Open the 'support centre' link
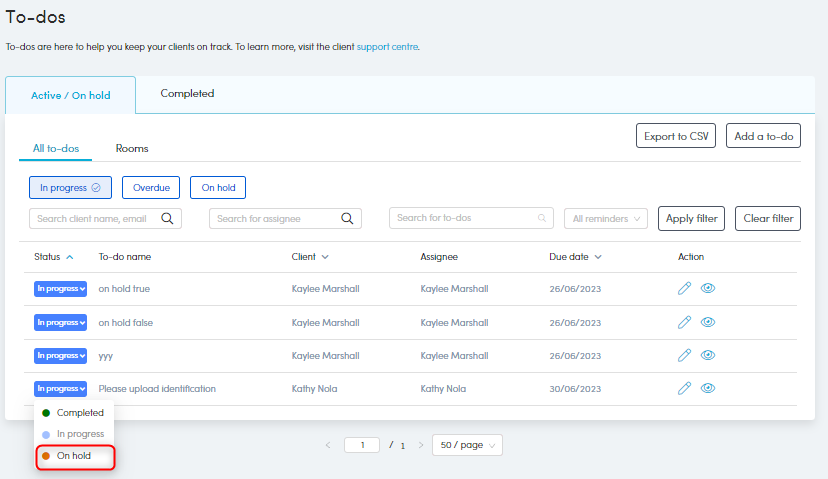The width and height of the screenshot is (828, 479). point(387,46)
